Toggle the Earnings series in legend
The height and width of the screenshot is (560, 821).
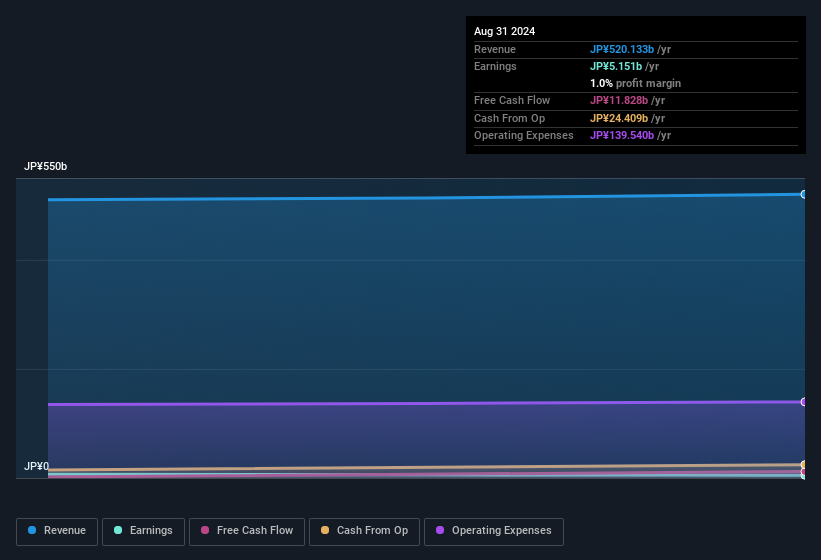pos(143,531)
